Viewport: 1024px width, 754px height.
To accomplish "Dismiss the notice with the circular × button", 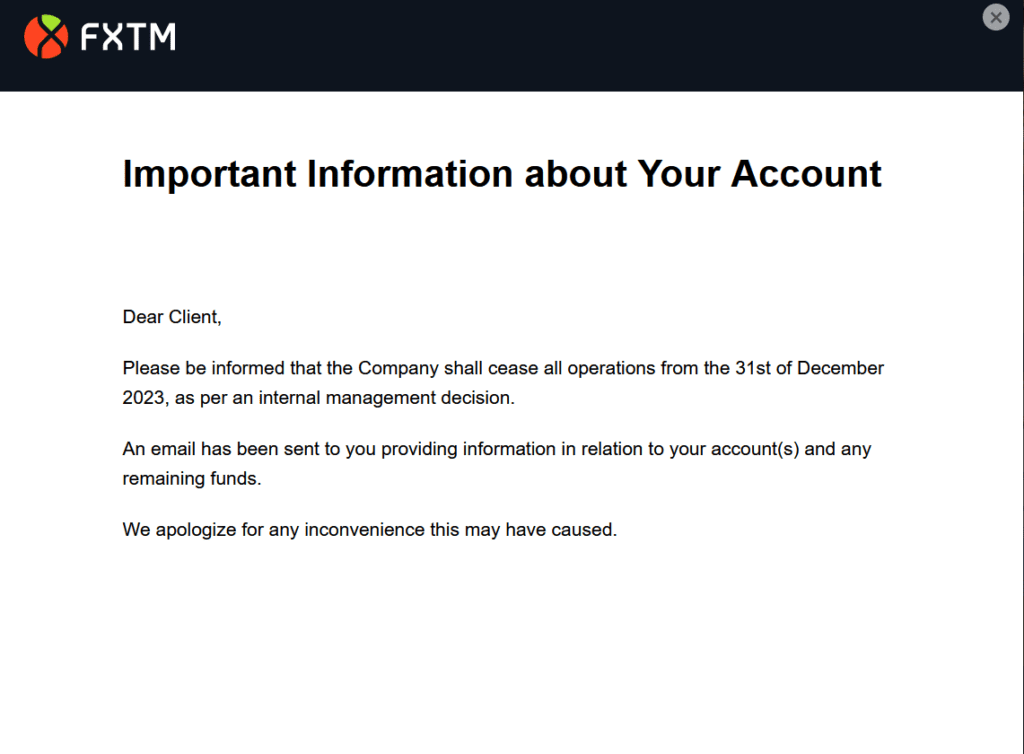I will (996, 17).
